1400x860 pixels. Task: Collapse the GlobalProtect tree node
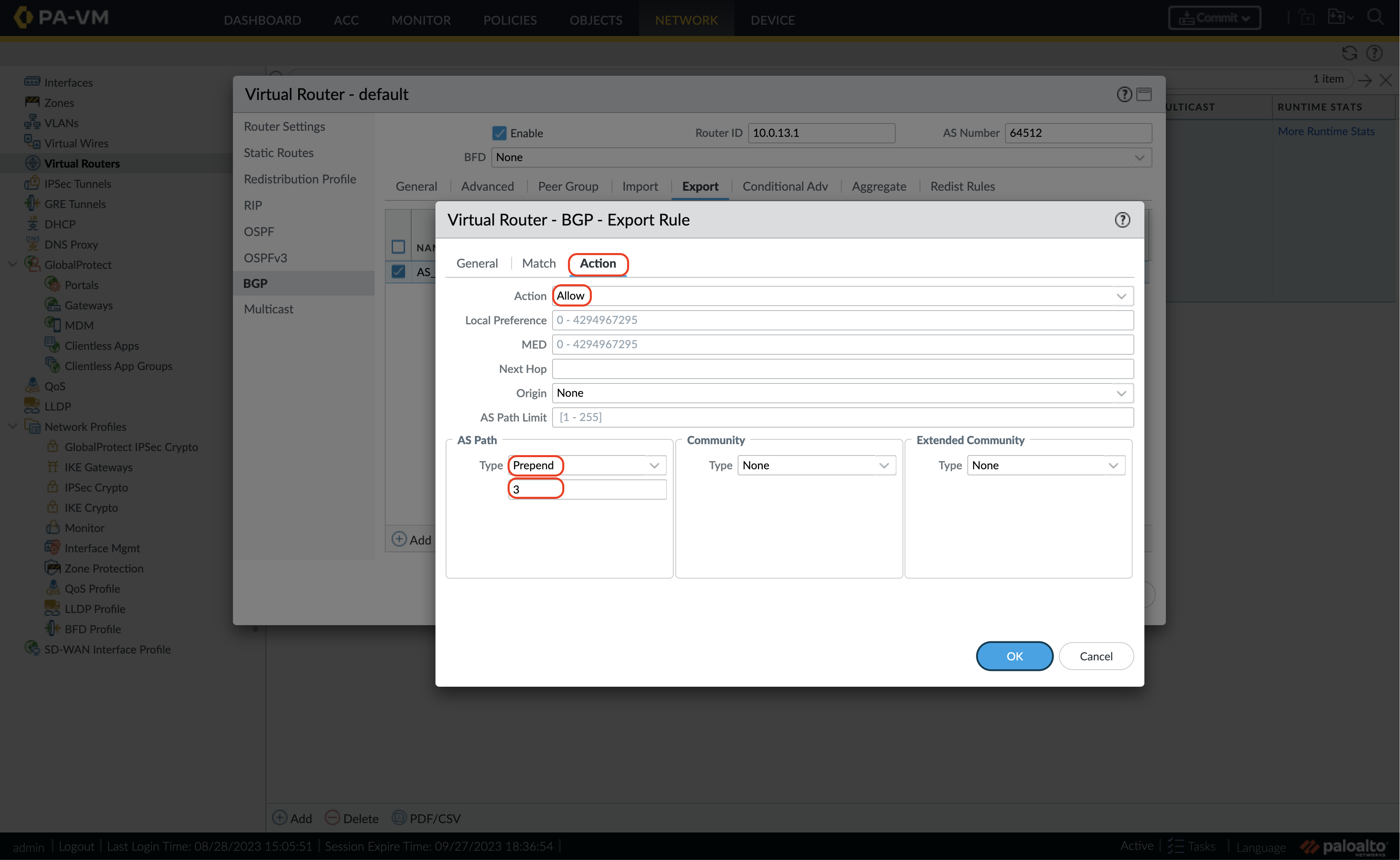[x=13, y=264]
